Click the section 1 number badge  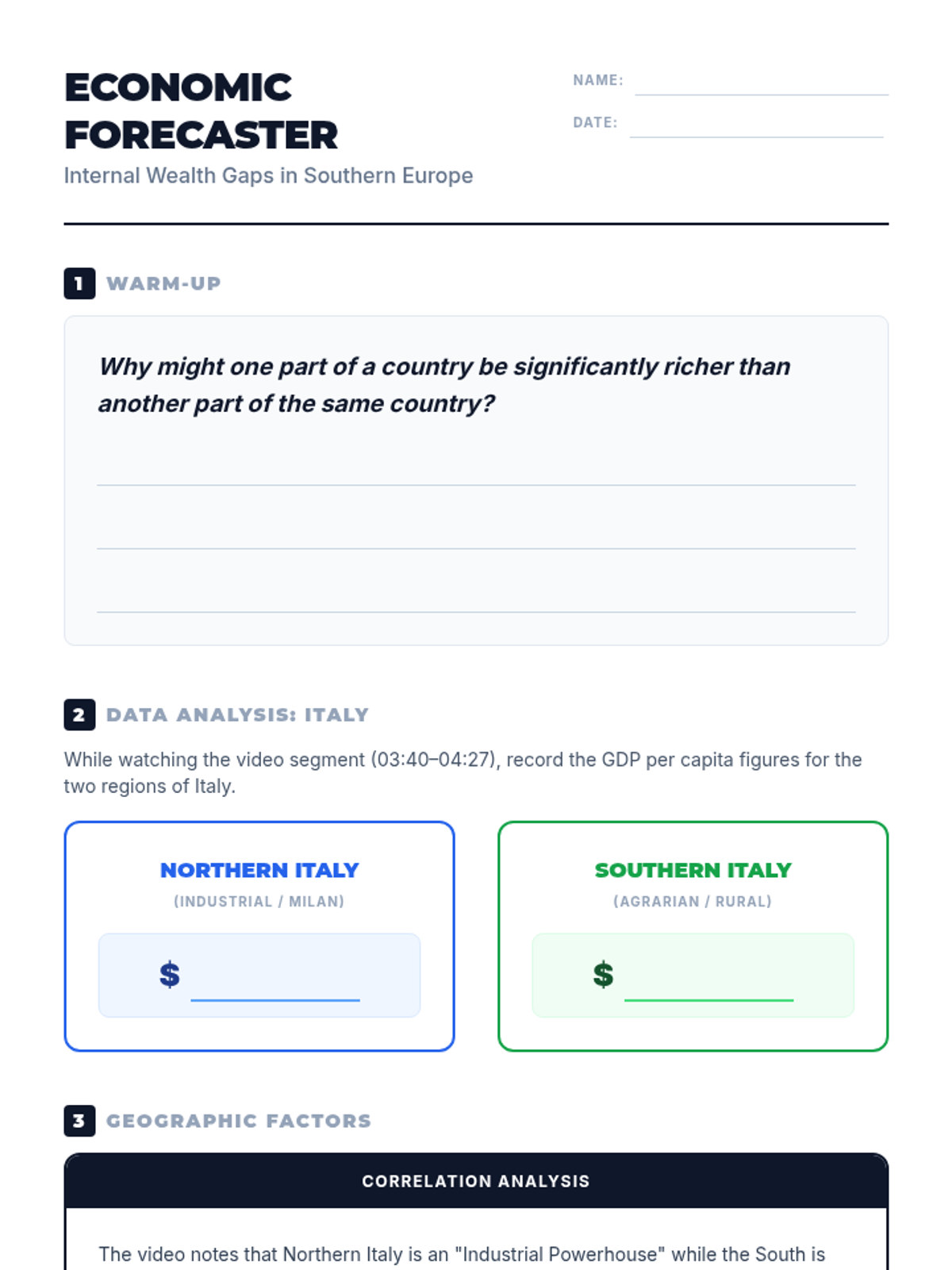point(79,283)
